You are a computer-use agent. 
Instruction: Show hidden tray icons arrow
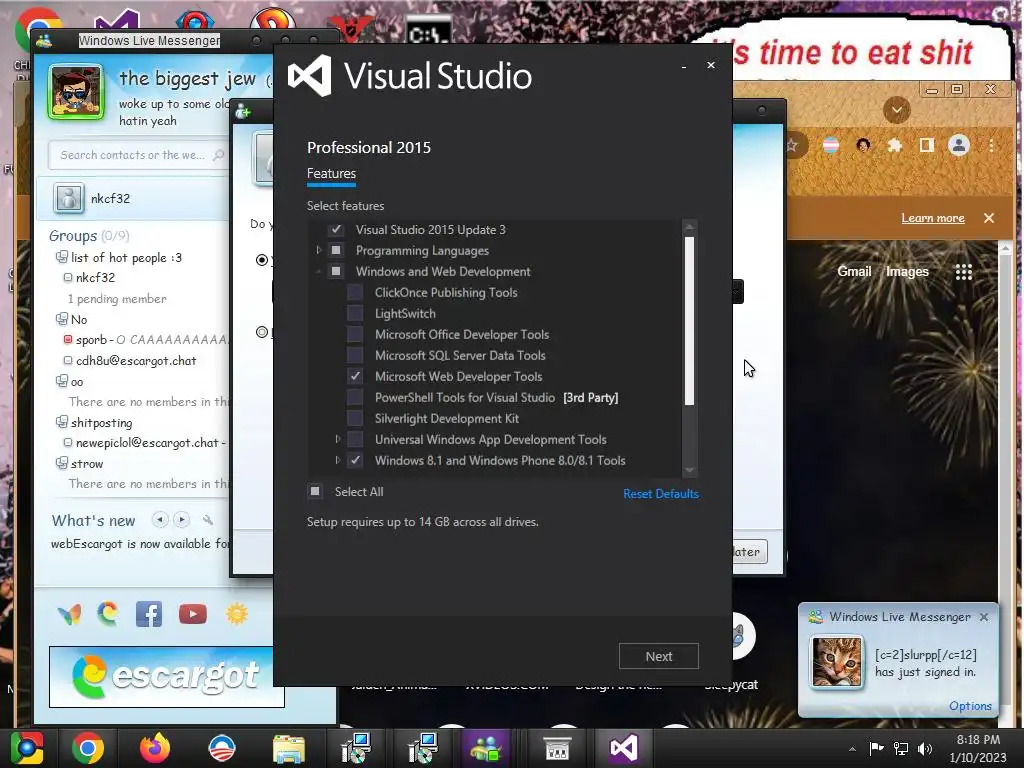pyautogui.click(x=852, y=749)
